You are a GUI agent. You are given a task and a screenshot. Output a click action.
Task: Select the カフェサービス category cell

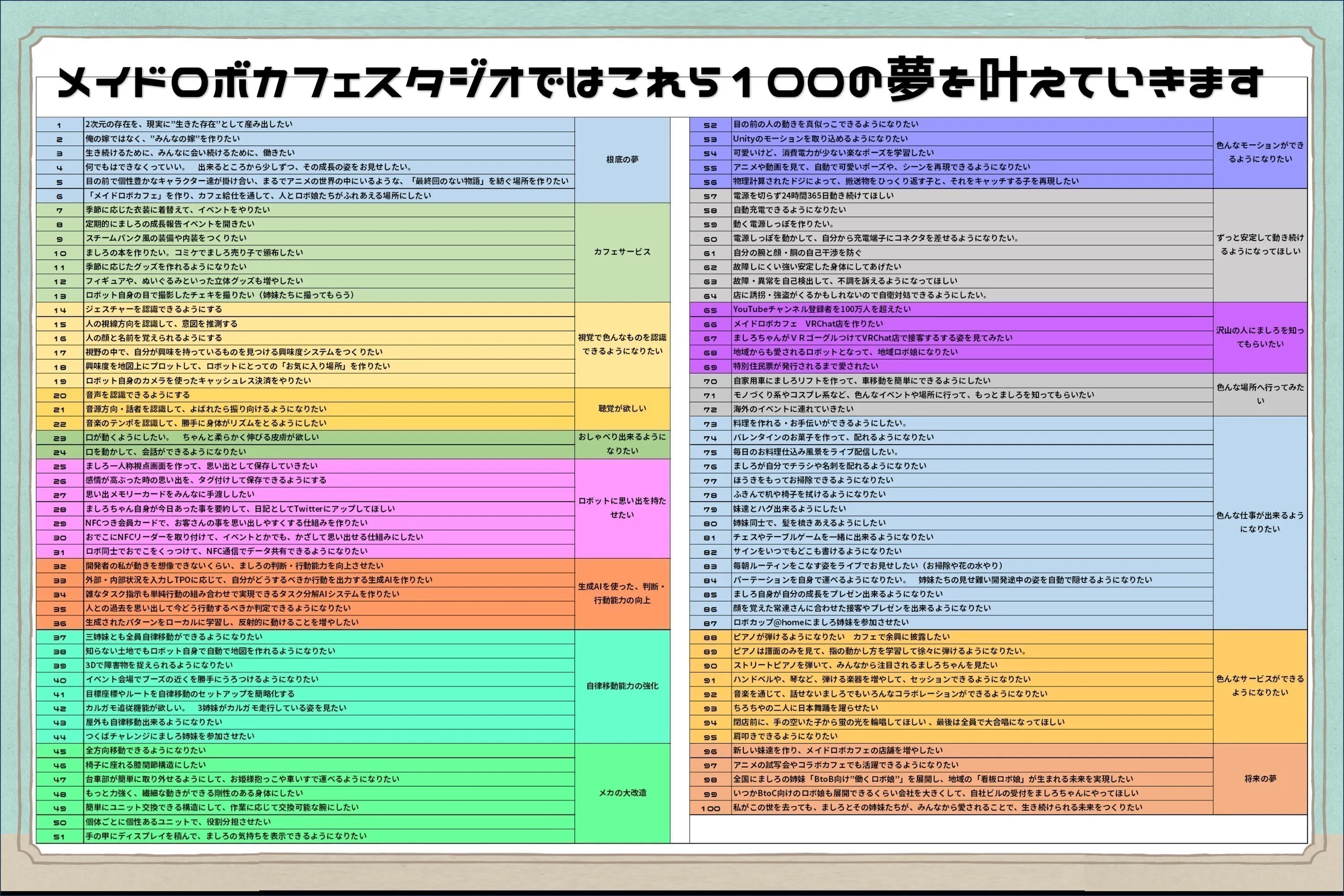point(622,251)
